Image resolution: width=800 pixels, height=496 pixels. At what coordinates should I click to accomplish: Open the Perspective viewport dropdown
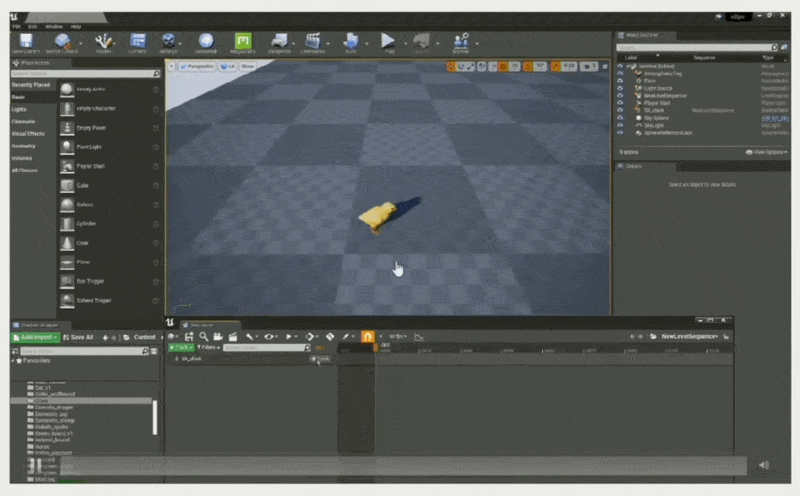click(199, 66)
